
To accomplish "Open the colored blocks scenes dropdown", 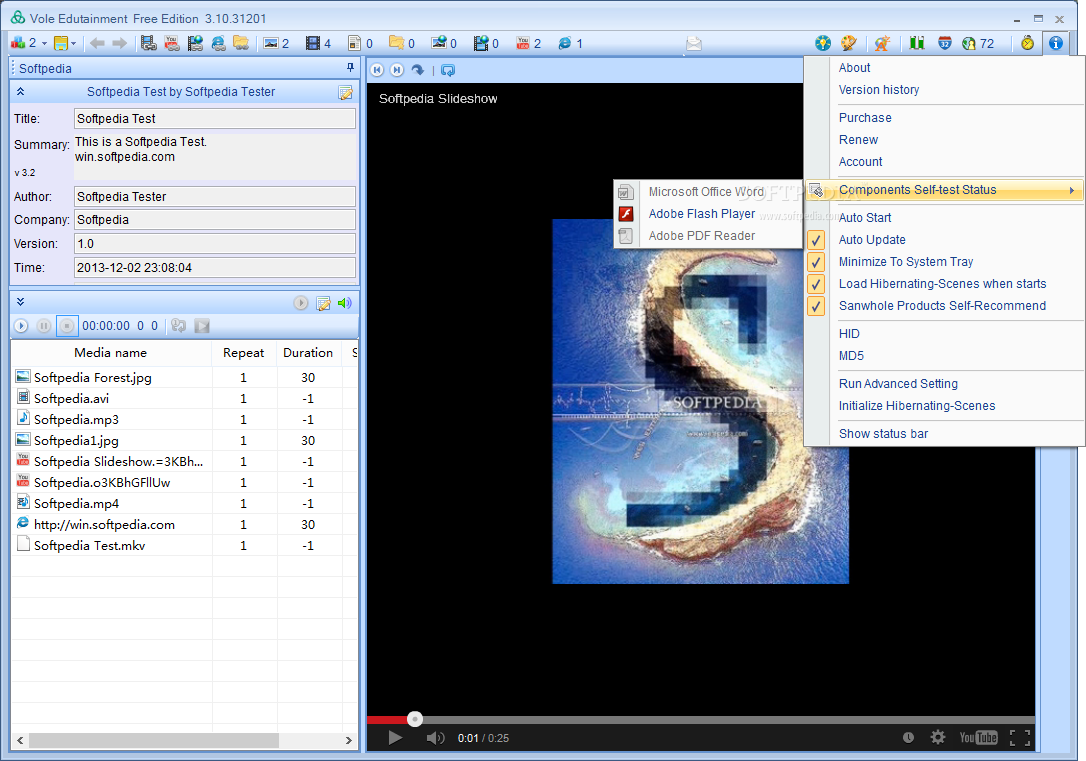I will (44, 44).
